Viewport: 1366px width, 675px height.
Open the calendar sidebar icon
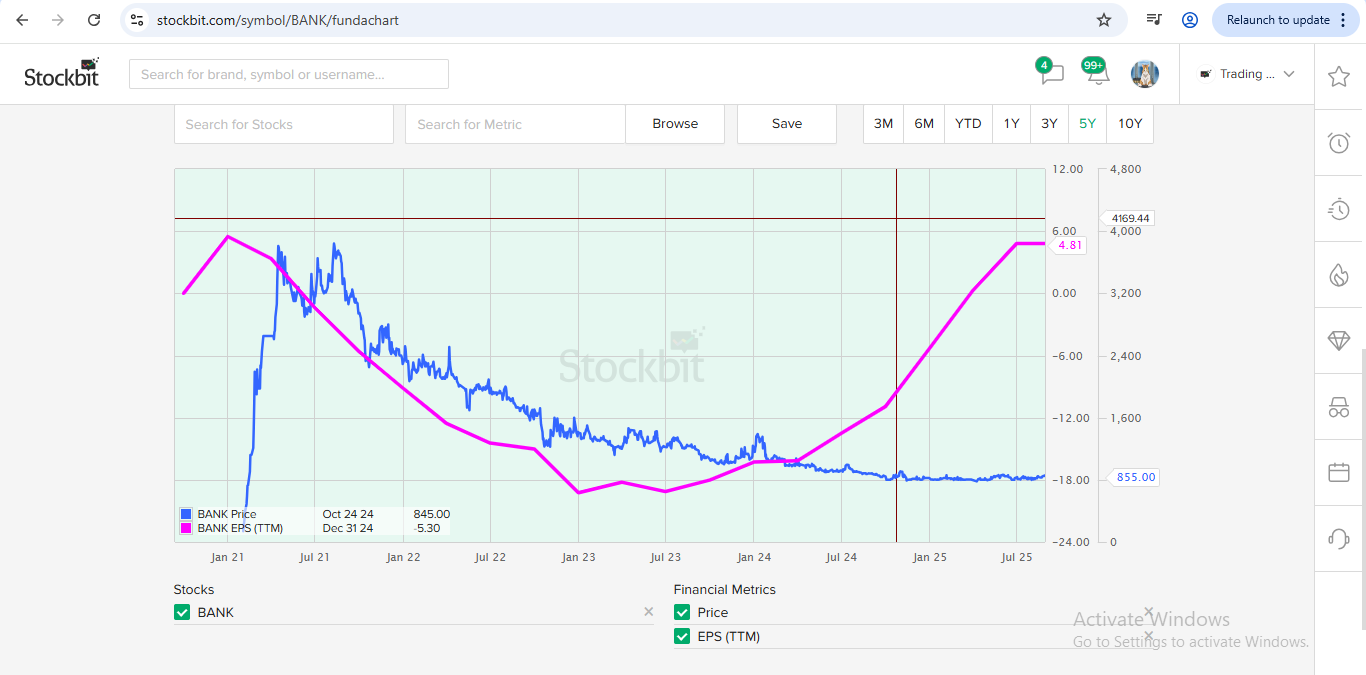(x=1339, y=472)
